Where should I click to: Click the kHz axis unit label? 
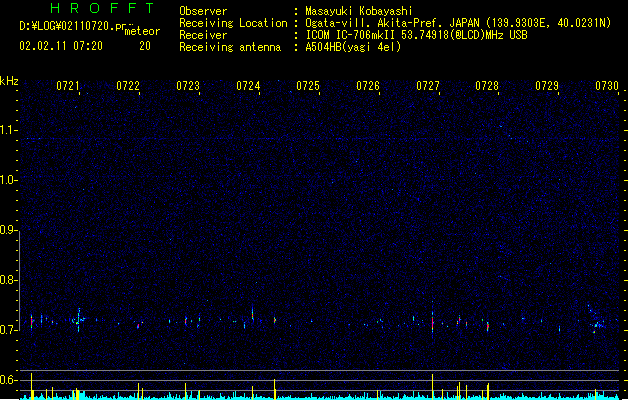click(x=9, y=81)
